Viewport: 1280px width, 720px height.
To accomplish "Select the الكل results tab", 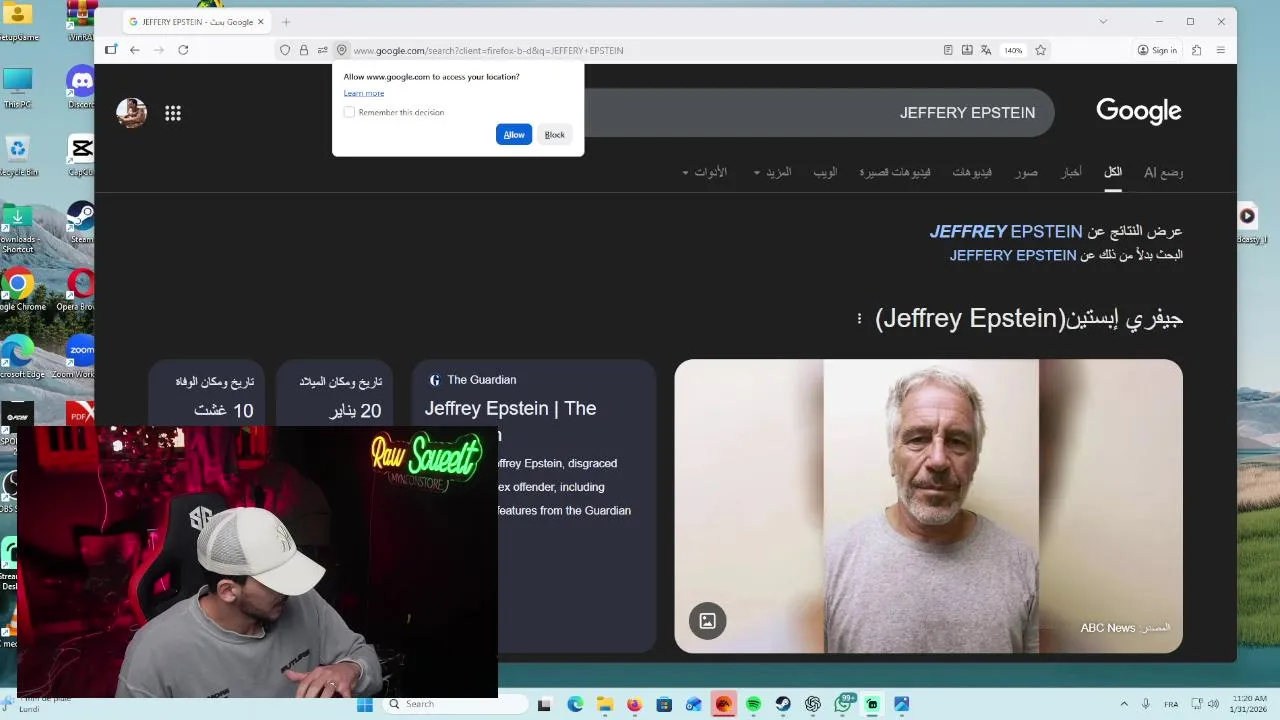I will pyautogui.click(x=1113, y=172).
